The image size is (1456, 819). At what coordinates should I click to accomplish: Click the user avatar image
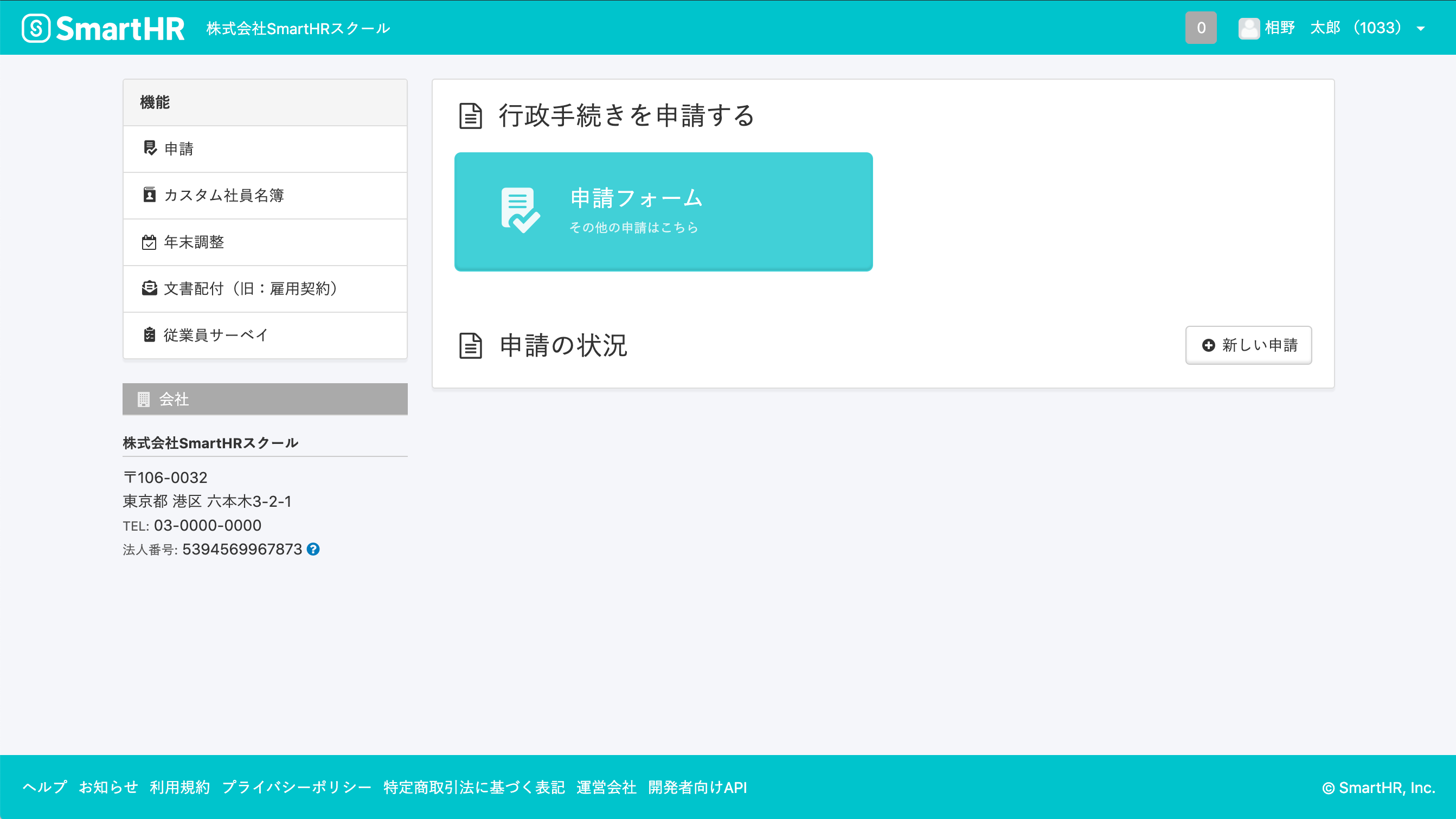1248,27
